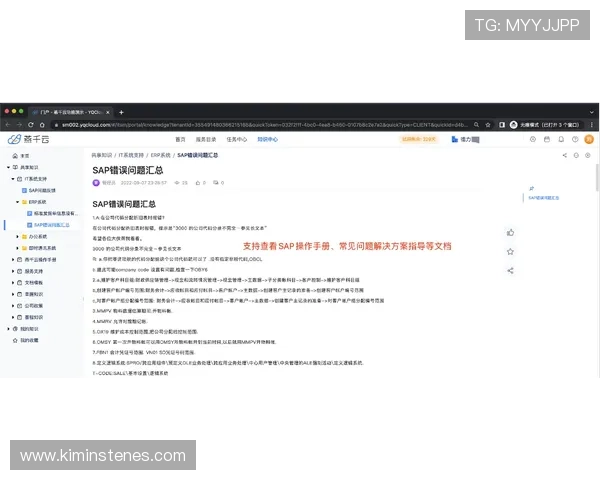Open the tenant switcher beside trial badge
This screenshot has height=480, width=600.
coord(465,139)
